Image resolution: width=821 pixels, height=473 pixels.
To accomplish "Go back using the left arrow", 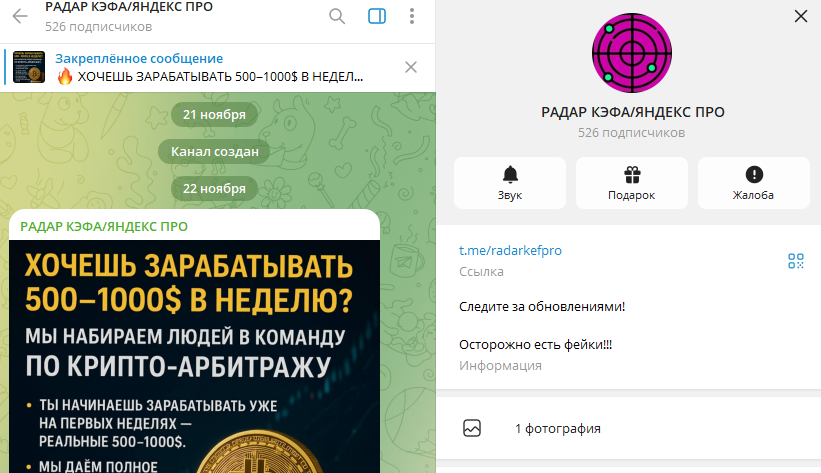I will [20, 16].
